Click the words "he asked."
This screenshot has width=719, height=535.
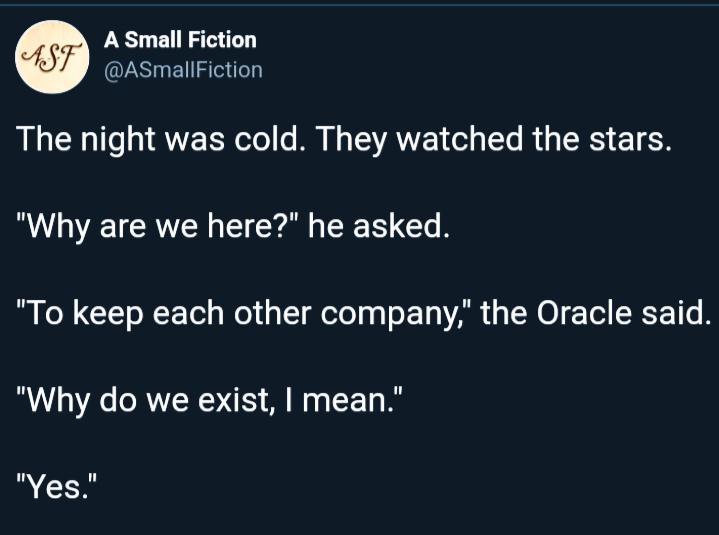[379, 226]
